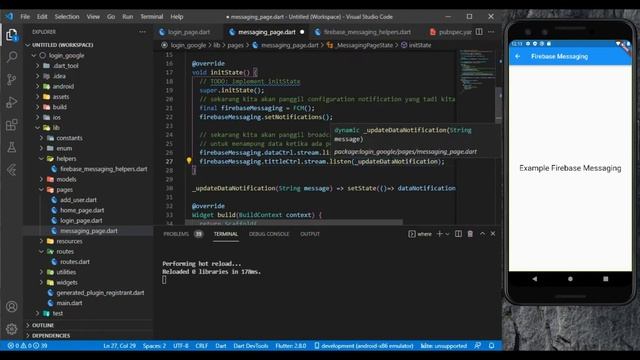The image size is (640, 360).
Task: Switch to the OUTPUT panel tab
Action: point(310,234)
